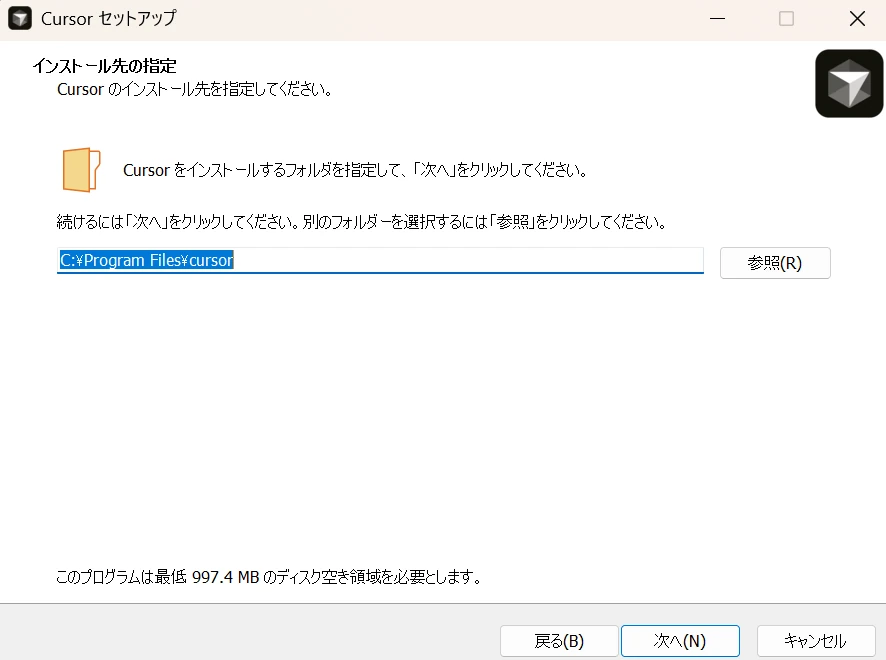
Task: Click the maximize icon in the title bar
Action: [x=787, y=18]
